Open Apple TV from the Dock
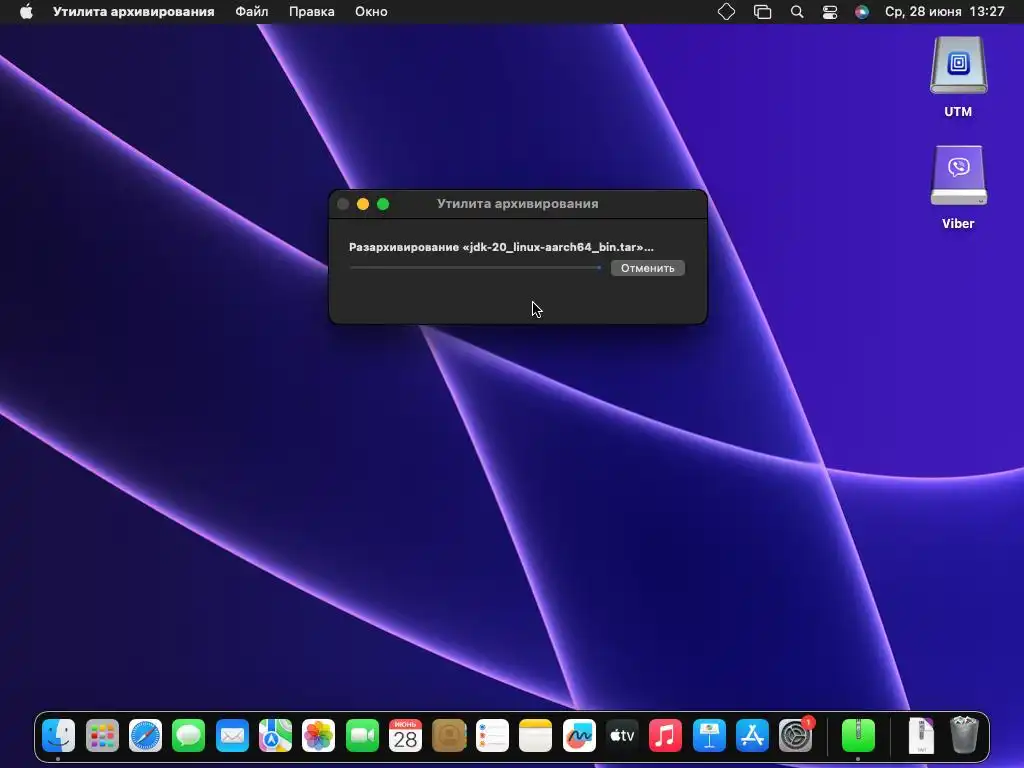The image size is (1024, 768). pyautogui.click(x=622, y=736)
